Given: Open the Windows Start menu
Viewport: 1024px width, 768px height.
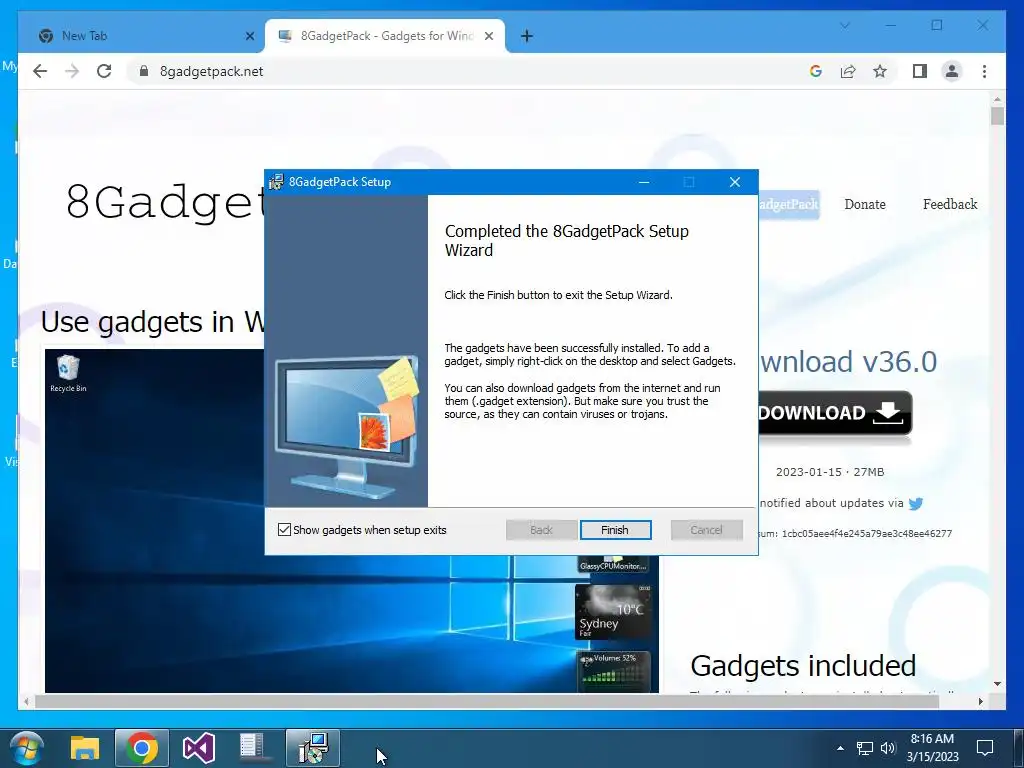Looking at the screenshot, I should pyautogui.click(x=26, y=748).
